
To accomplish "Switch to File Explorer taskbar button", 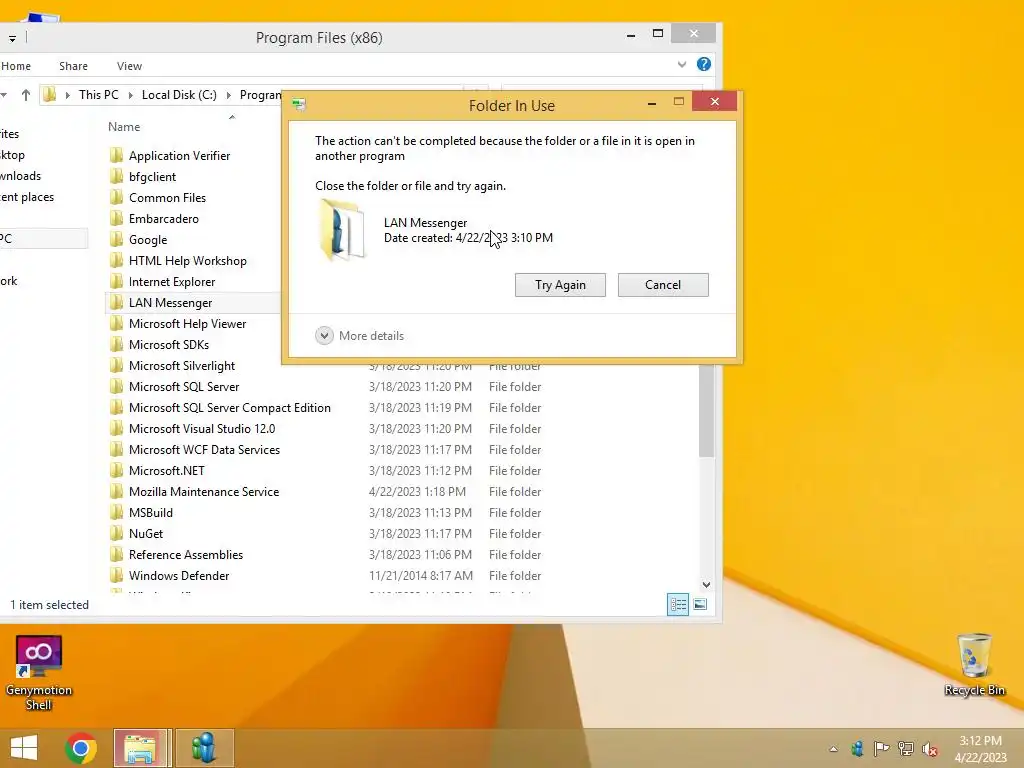I will pos(142,748).
